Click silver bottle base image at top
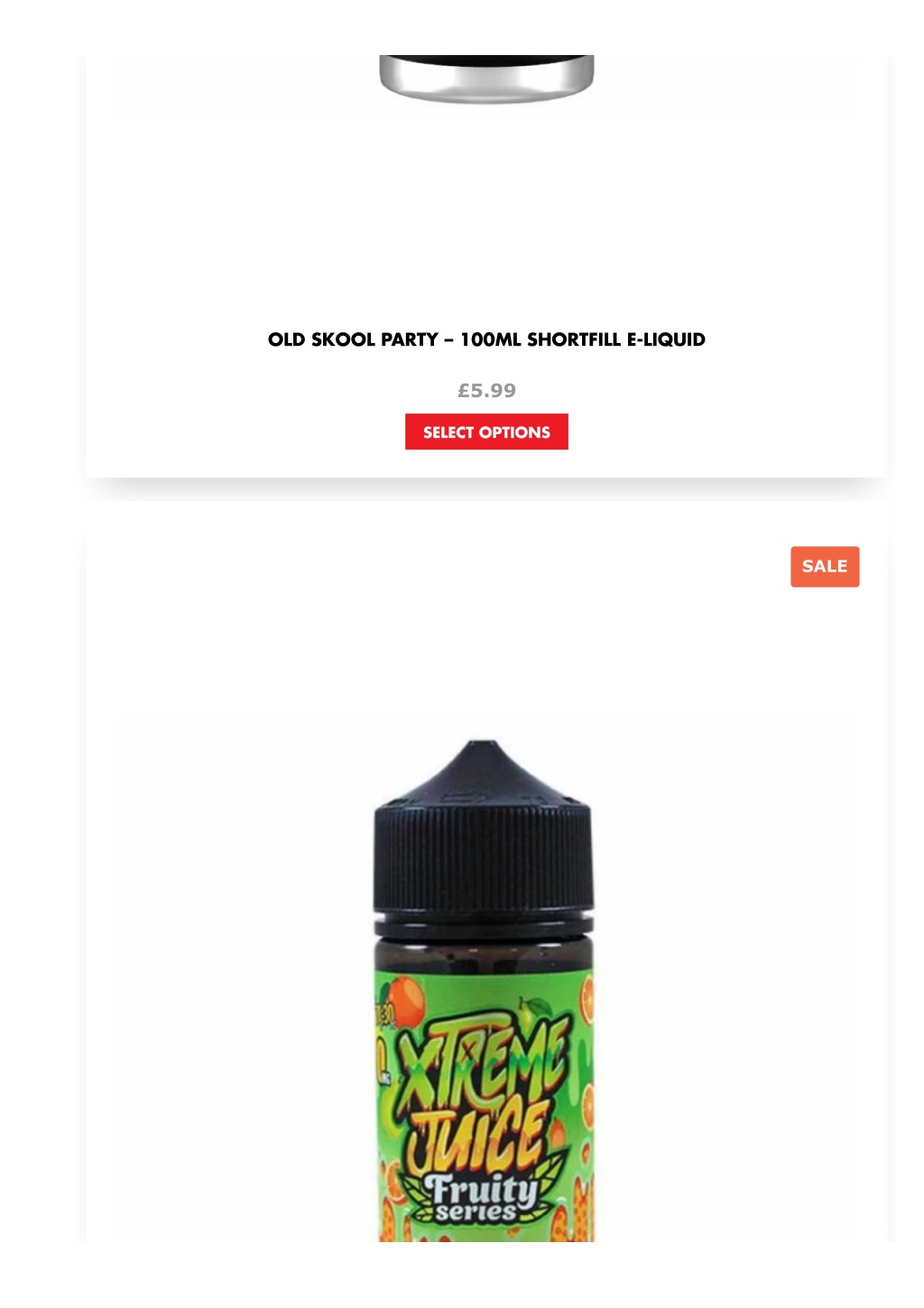This screenshot has height=1308, width=924. (486, 79)
